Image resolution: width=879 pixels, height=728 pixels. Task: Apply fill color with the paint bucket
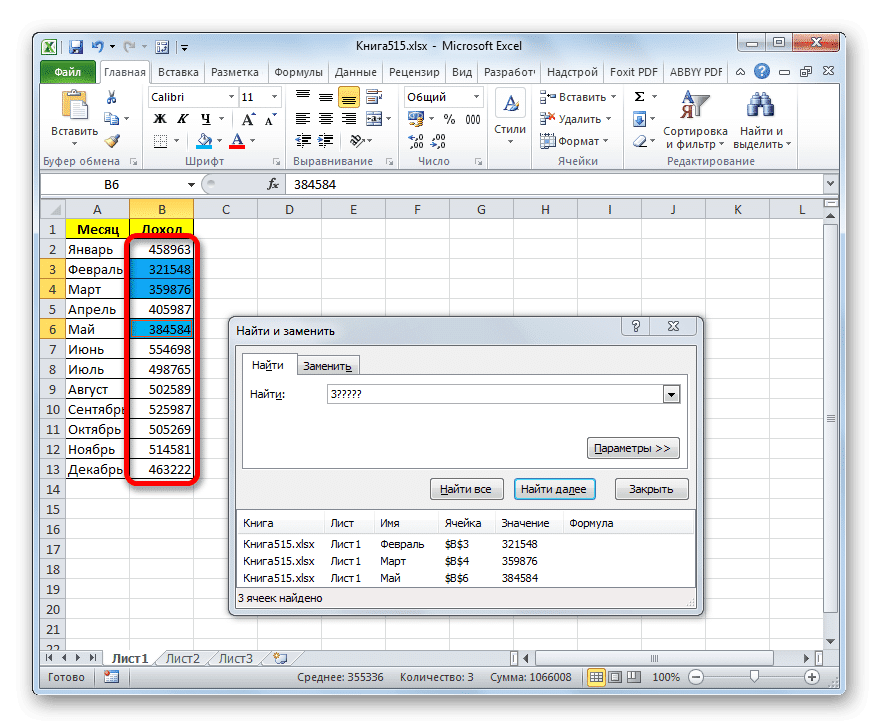[204, 141]
